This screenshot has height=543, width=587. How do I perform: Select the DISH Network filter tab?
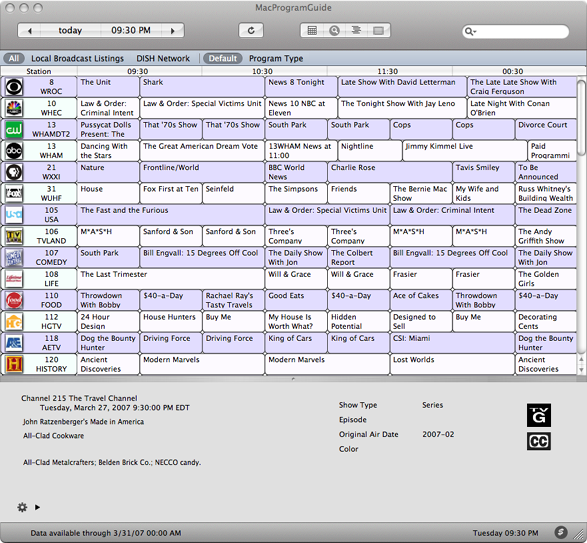point(163,58)
